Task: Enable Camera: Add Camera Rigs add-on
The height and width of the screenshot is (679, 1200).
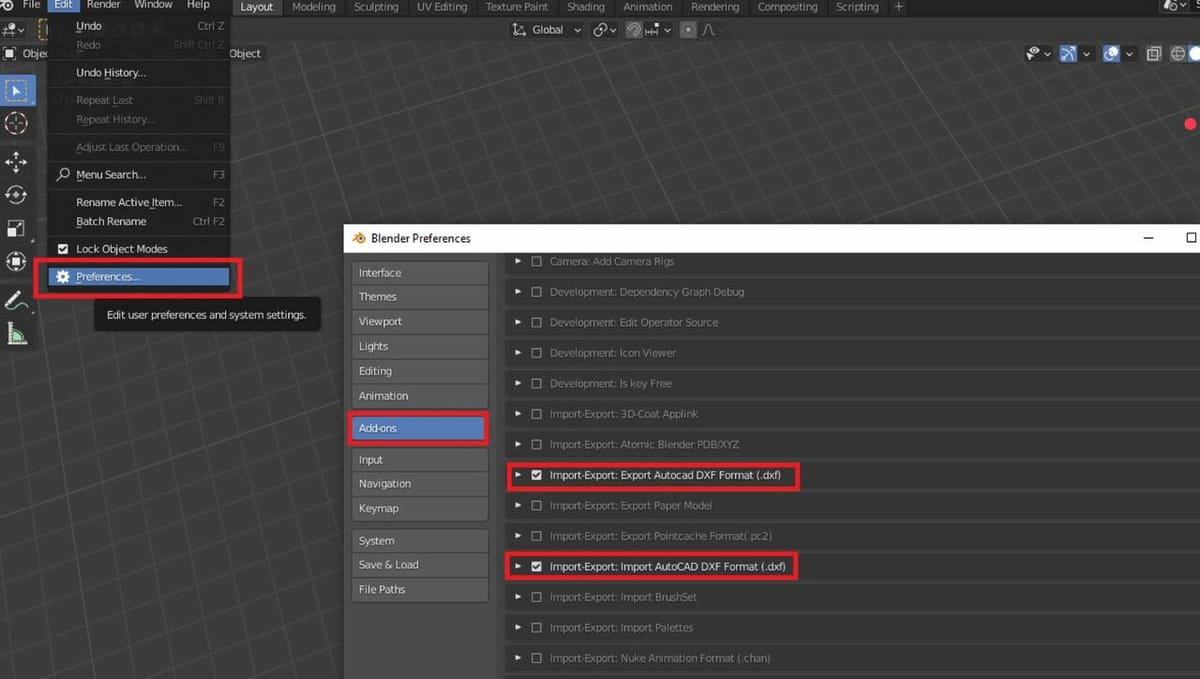Action: click(x=537, y=262)
